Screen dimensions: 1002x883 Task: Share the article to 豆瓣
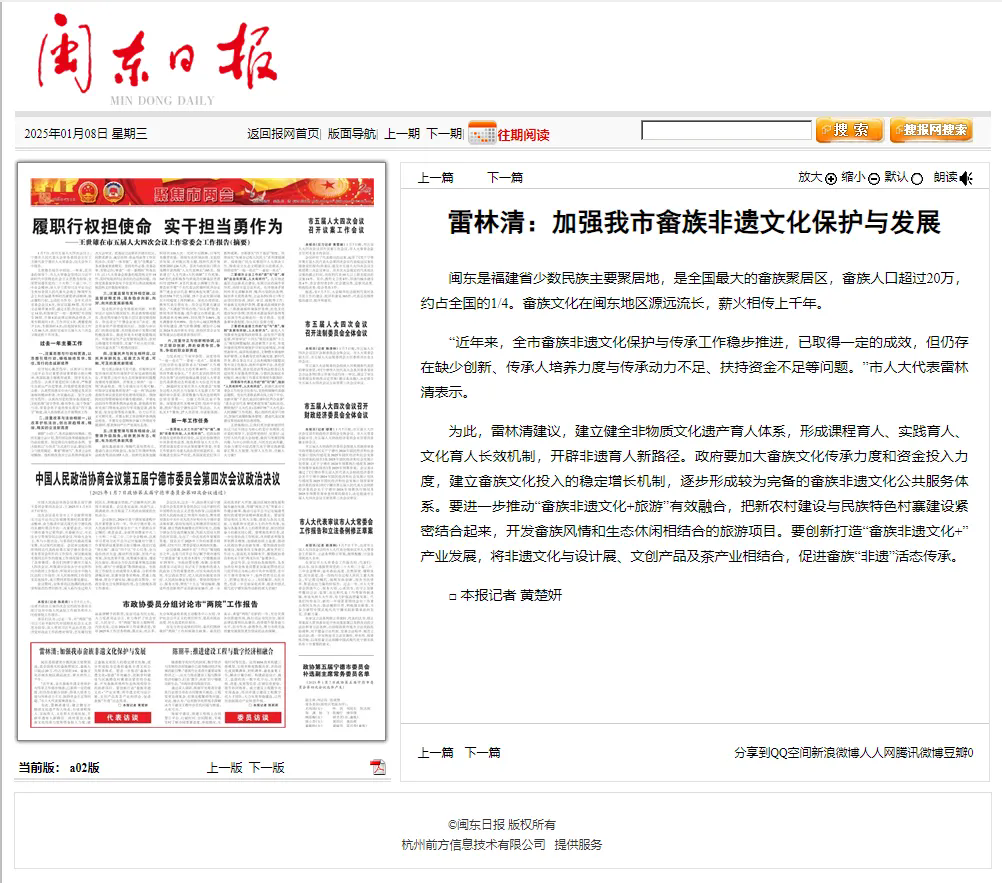955,753
